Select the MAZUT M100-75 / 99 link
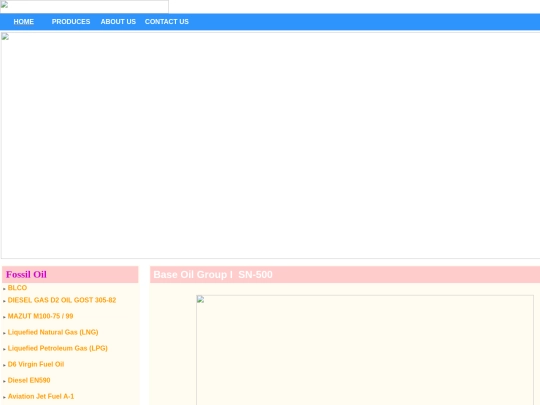Screen dimensions: 540x405 point(41,316)
